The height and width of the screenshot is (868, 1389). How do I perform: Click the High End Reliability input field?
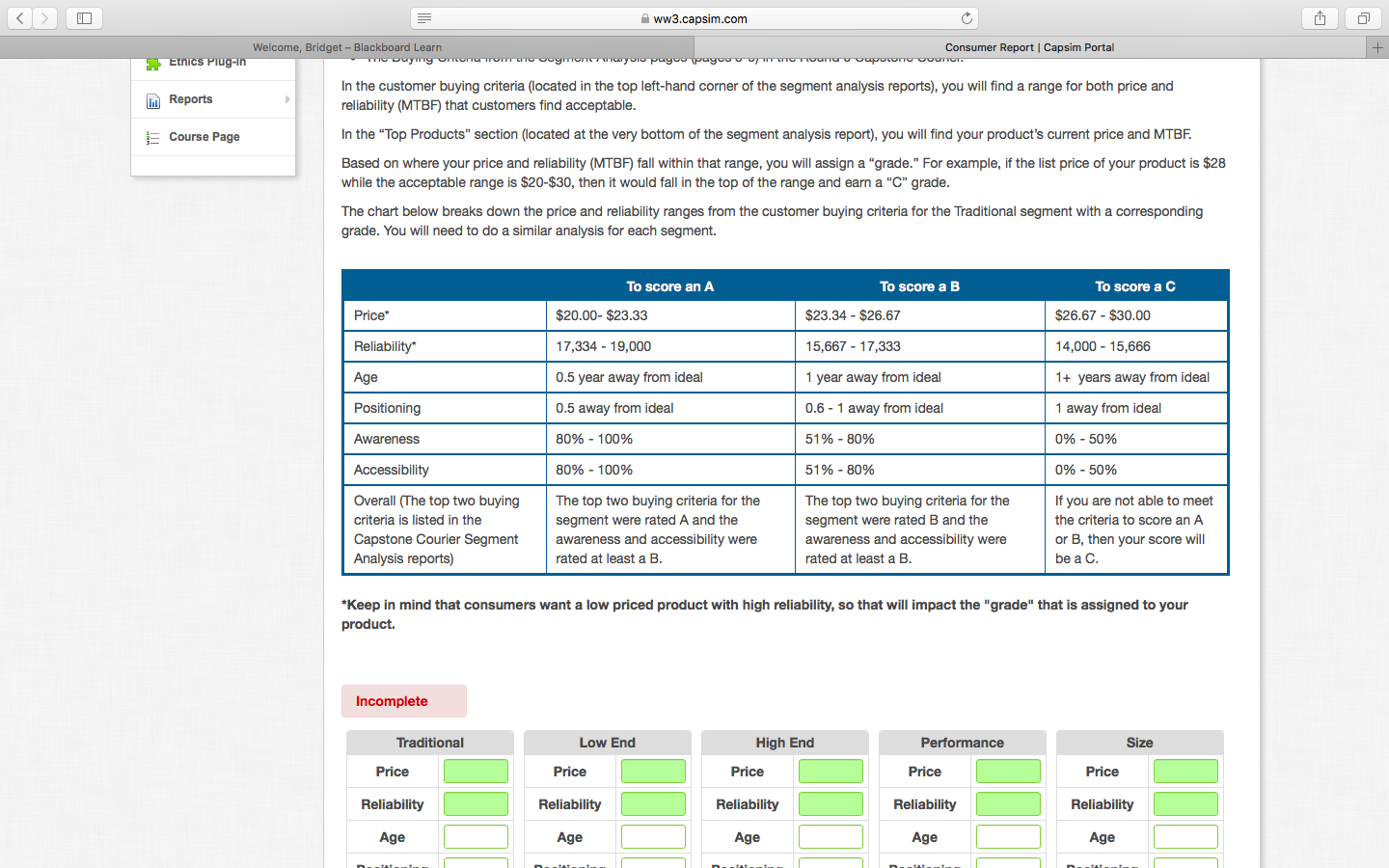[x=831, y=804]
